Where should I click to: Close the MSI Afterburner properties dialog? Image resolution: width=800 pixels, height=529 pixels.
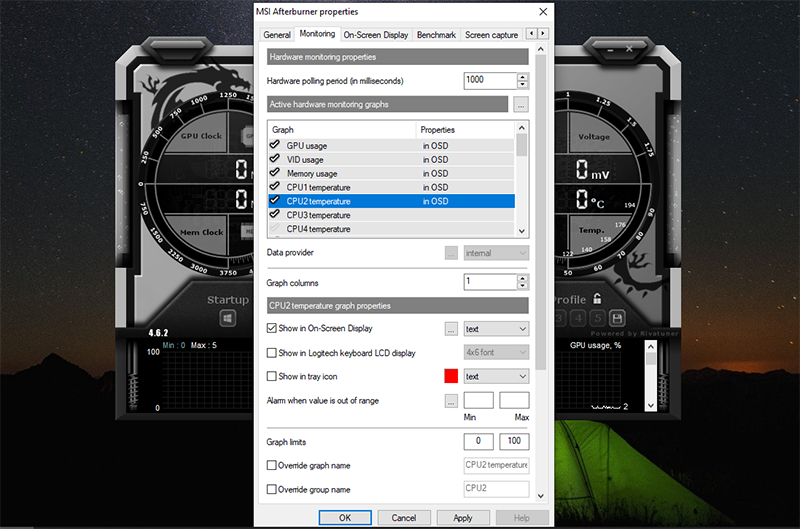543,12
